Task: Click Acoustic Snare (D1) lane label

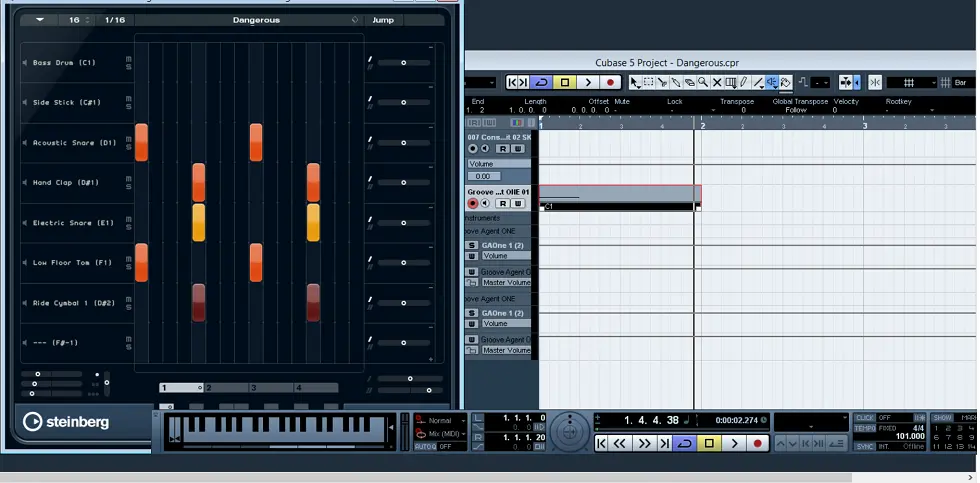Action: (74, 142)
